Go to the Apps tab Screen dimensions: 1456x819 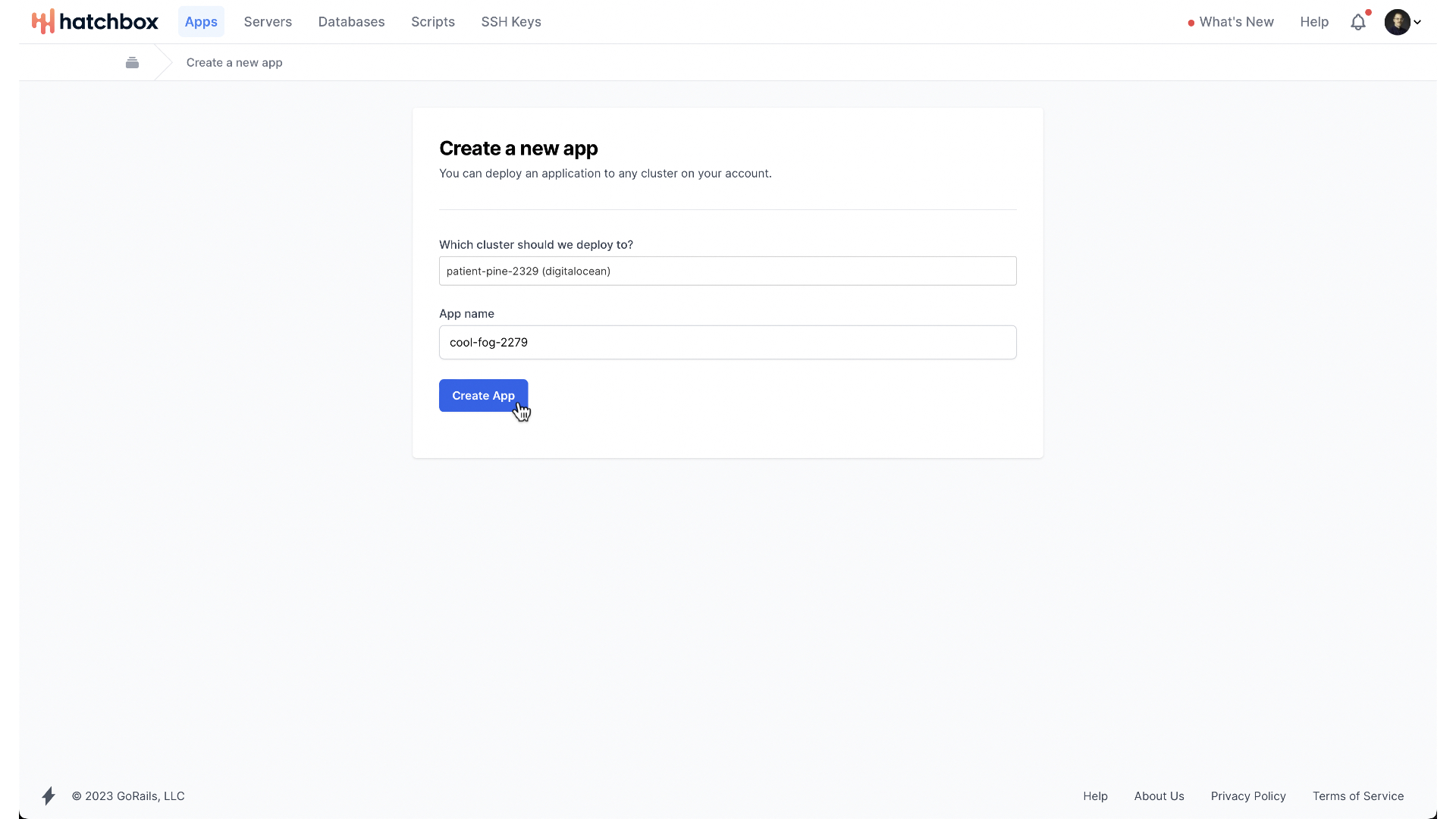pyautogui.click(x=201, y=22)
